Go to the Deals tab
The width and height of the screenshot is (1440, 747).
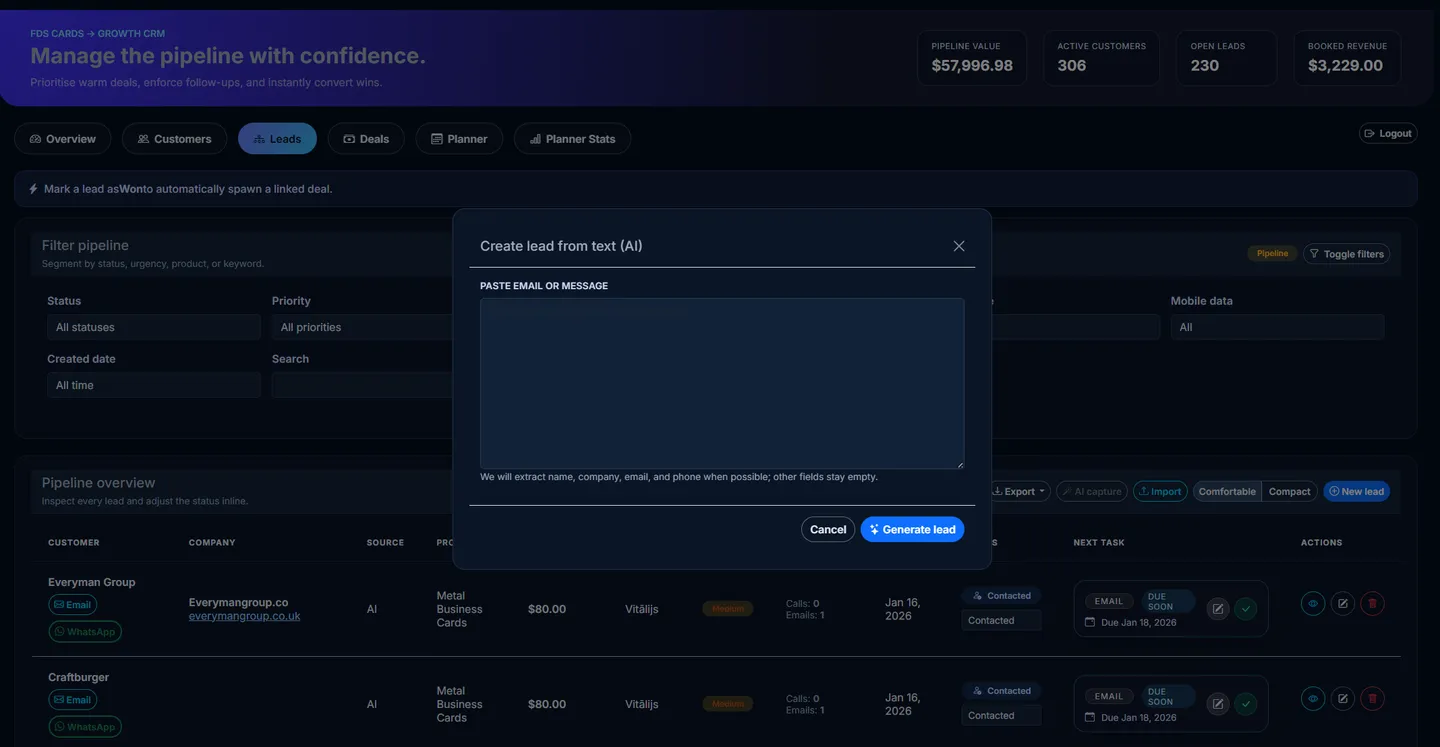tap(366, 139)
